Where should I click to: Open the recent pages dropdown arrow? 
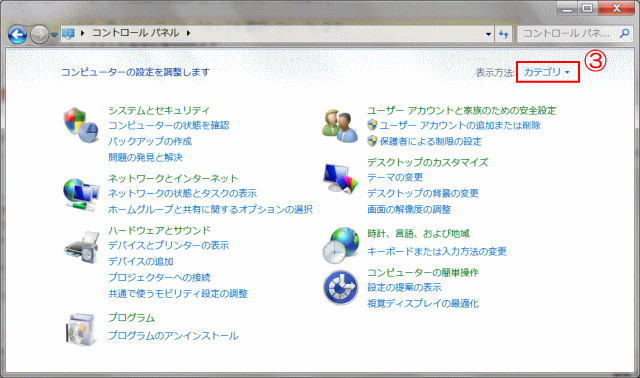[54, 35]
